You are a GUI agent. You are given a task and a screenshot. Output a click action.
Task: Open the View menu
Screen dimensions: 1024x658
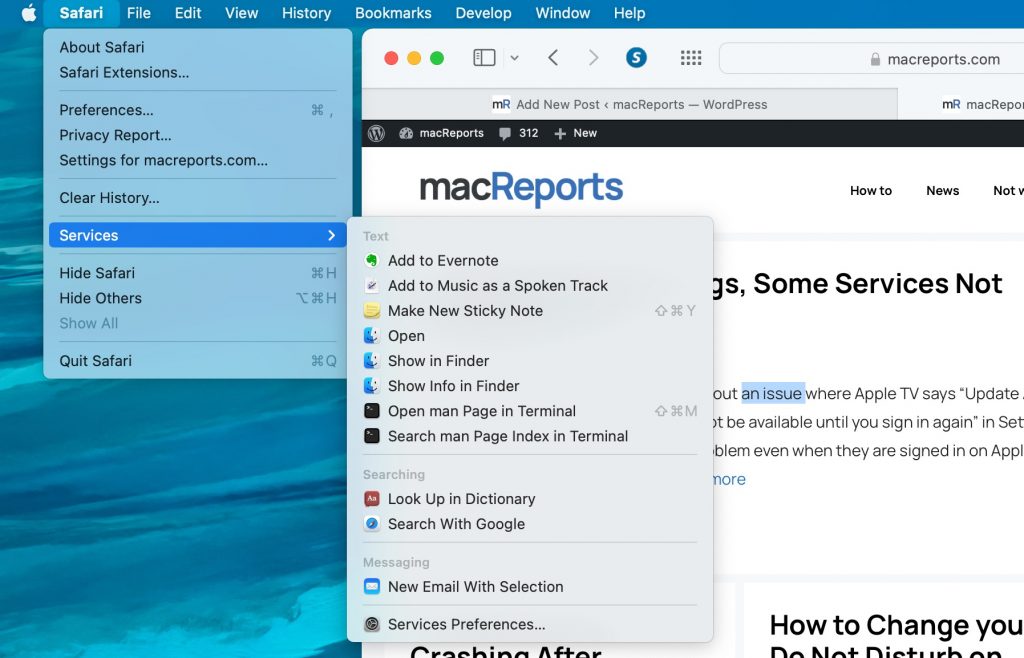[x=242, y=13]
